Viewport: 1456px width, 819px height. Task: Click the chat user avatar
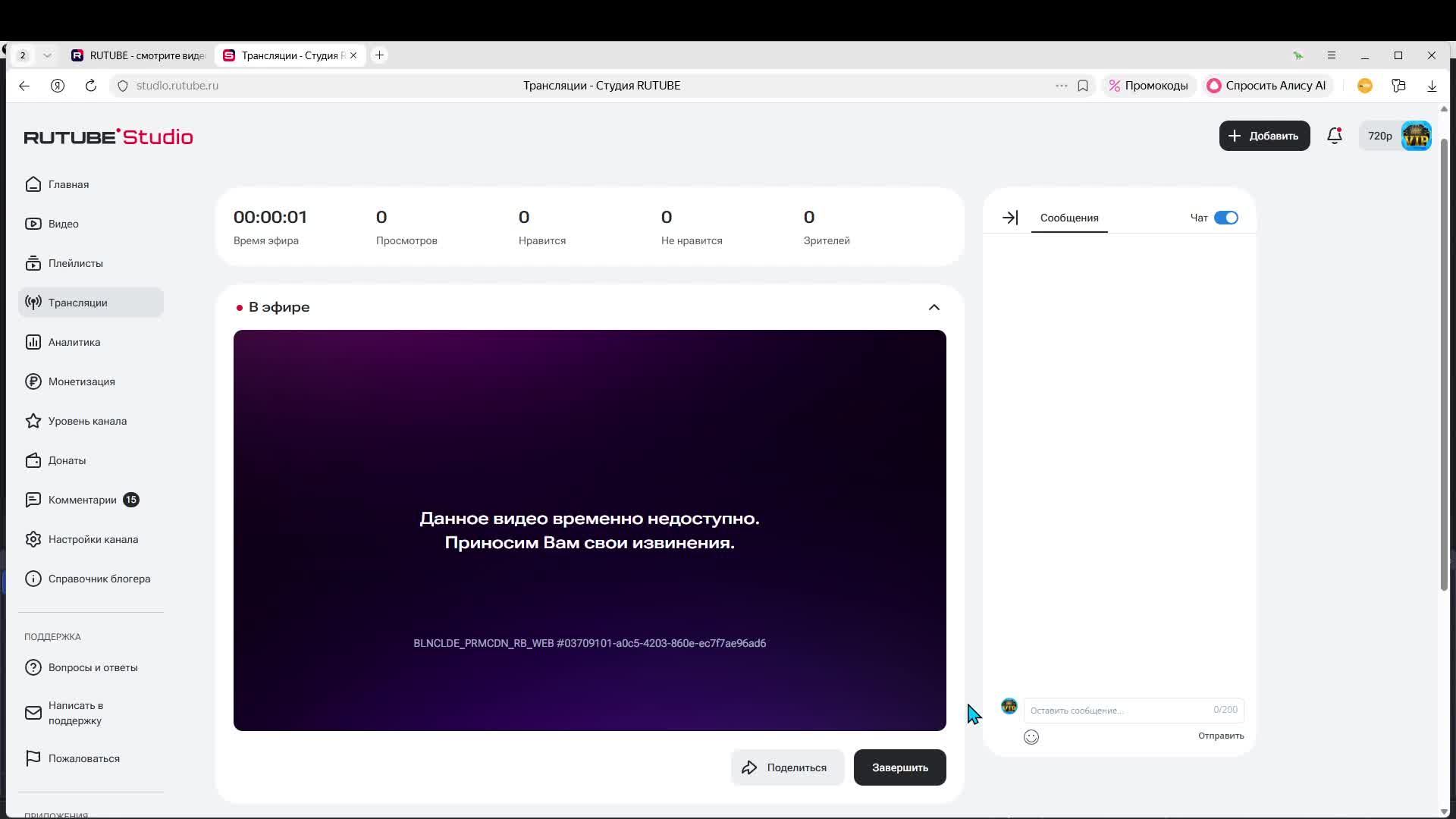(x=1009, y=706)
